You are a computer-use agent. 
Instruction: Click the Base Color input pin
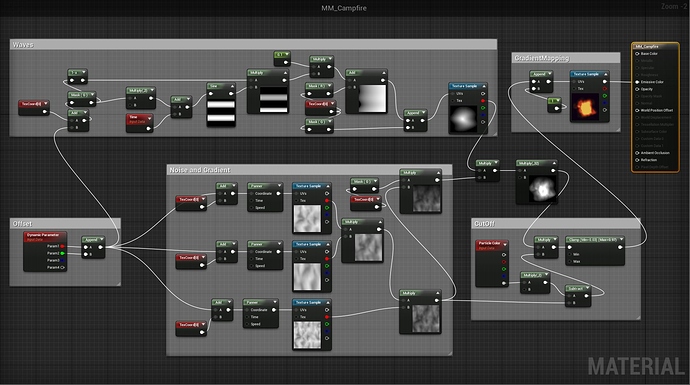637,54
